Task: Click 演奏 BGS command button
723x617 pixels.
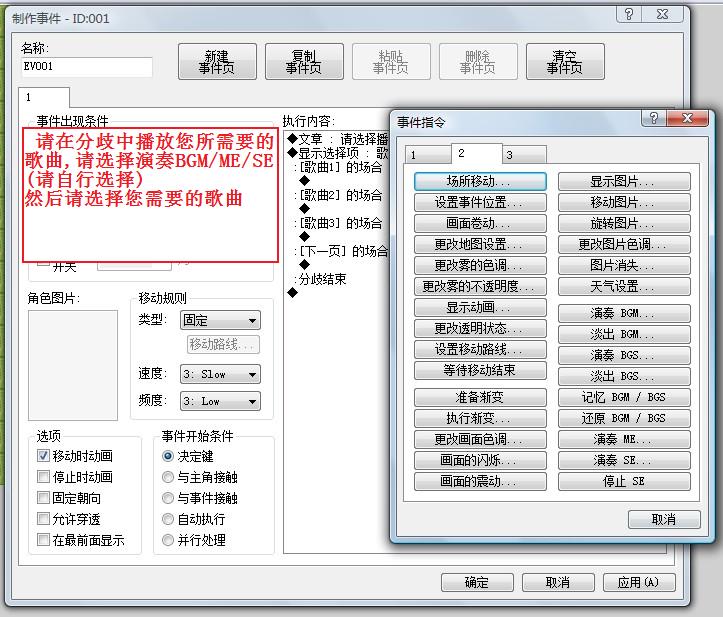Action: 624,356
